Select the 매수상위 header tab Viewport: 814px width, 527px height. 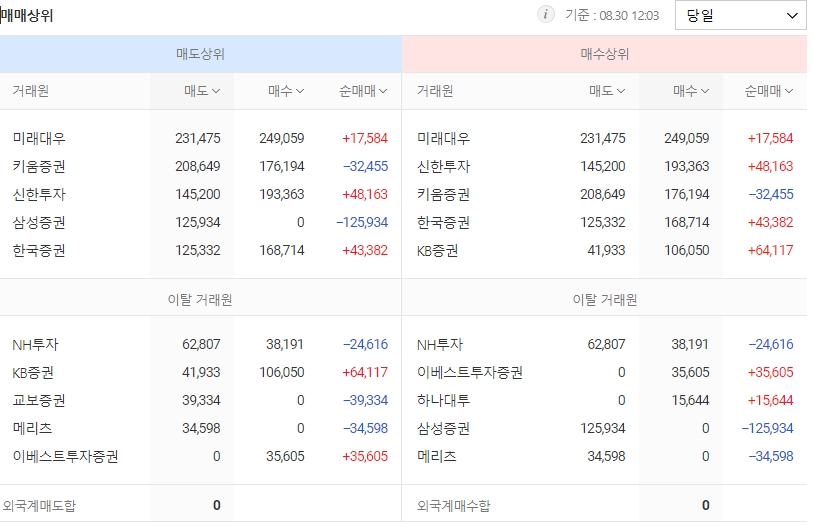tap(604, 54)
